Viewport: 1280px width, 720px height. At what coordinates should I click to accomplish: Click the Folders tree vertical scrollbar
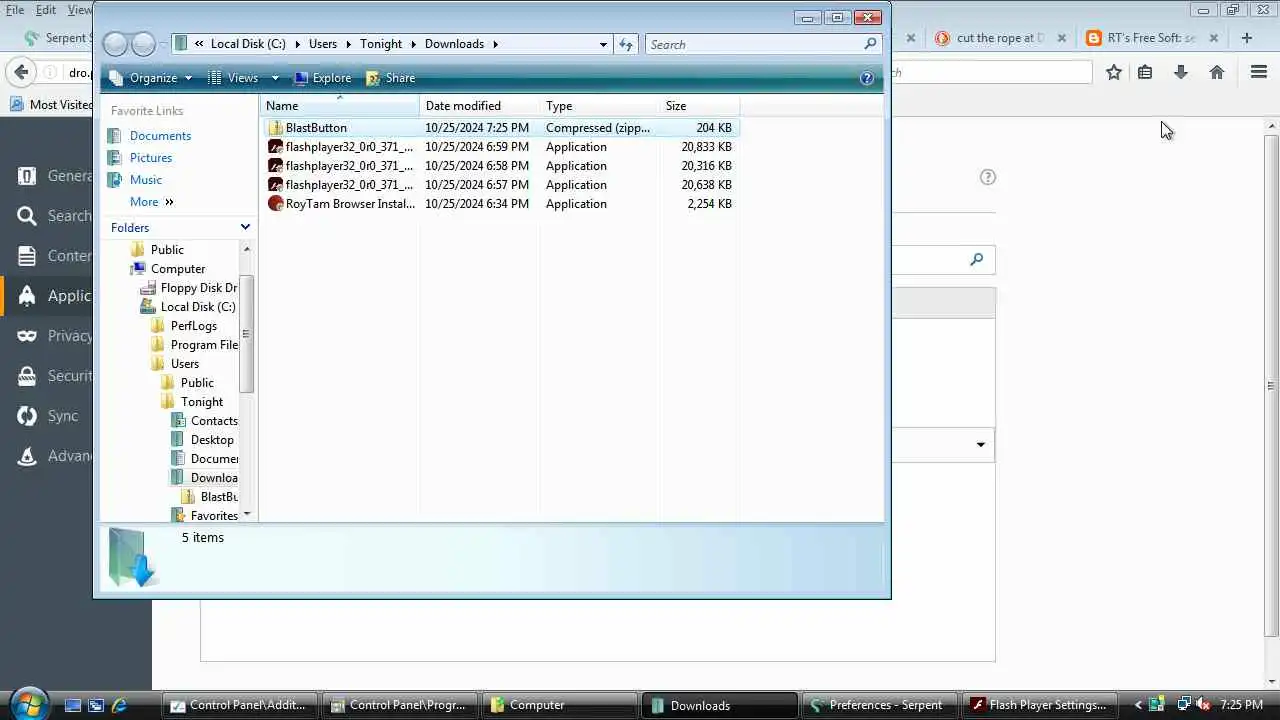click(247, 335)
